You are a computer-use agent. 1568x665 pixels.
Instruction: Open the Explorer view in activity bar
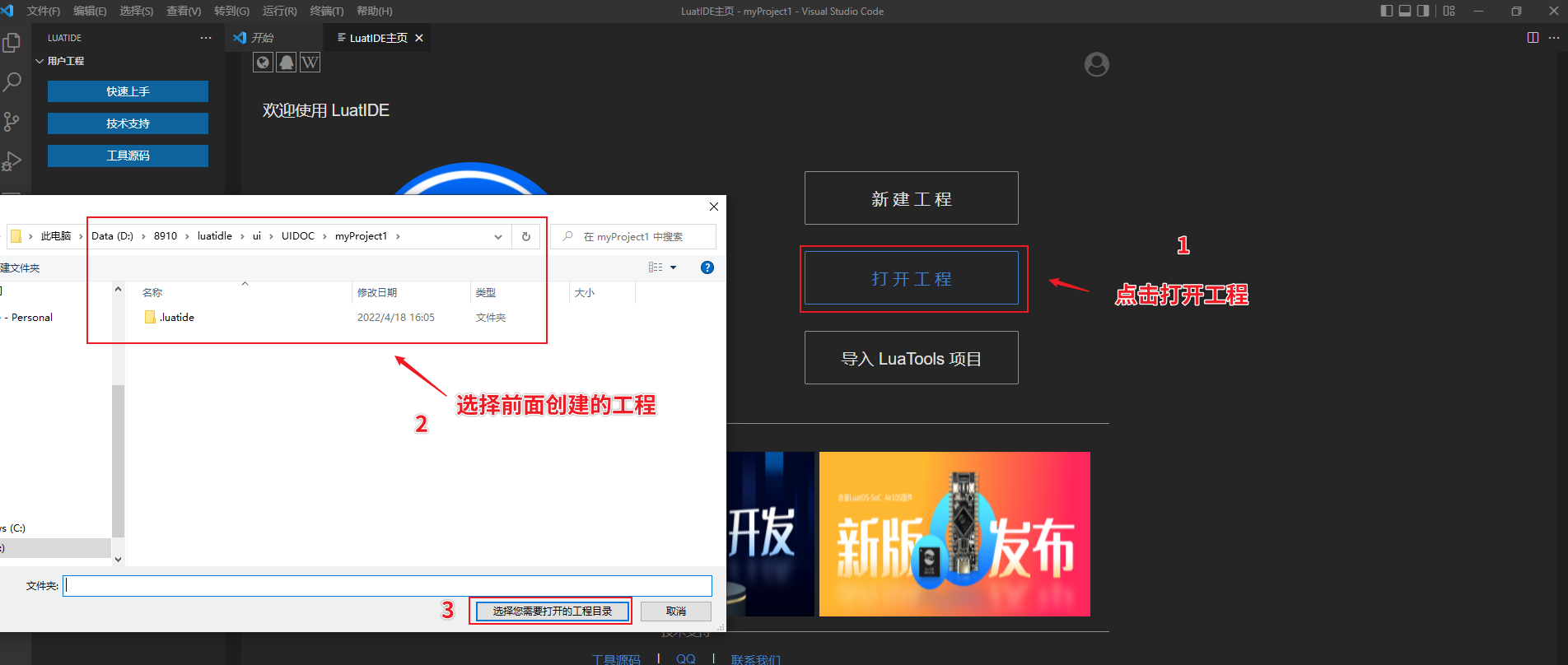[12, 43]
